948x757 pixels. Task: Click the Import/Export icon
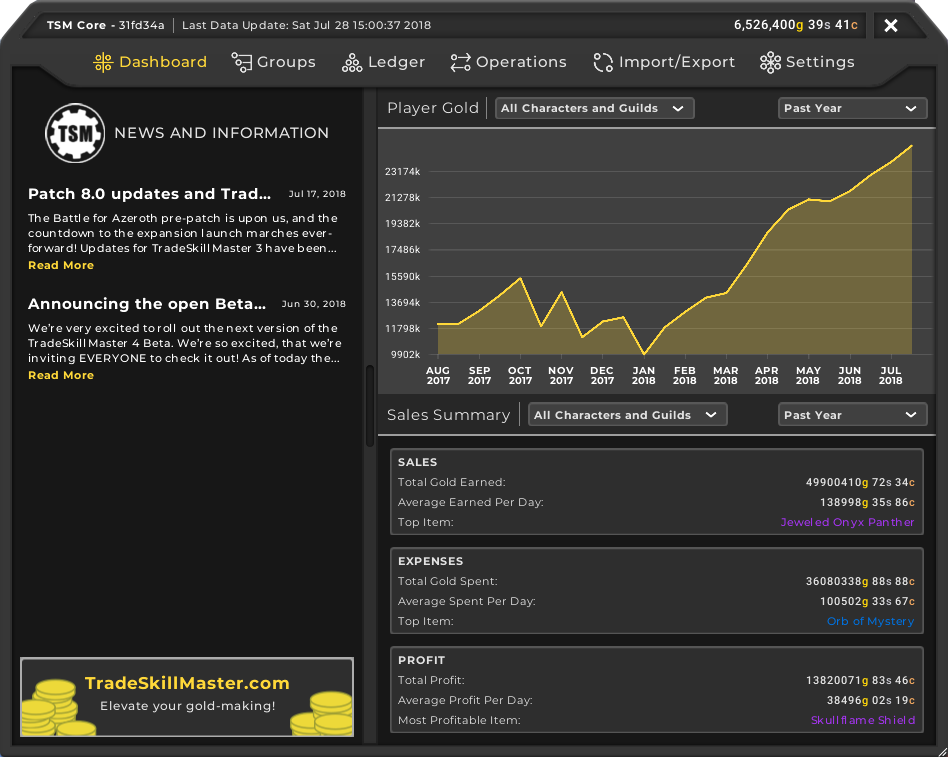click(603, 63)
